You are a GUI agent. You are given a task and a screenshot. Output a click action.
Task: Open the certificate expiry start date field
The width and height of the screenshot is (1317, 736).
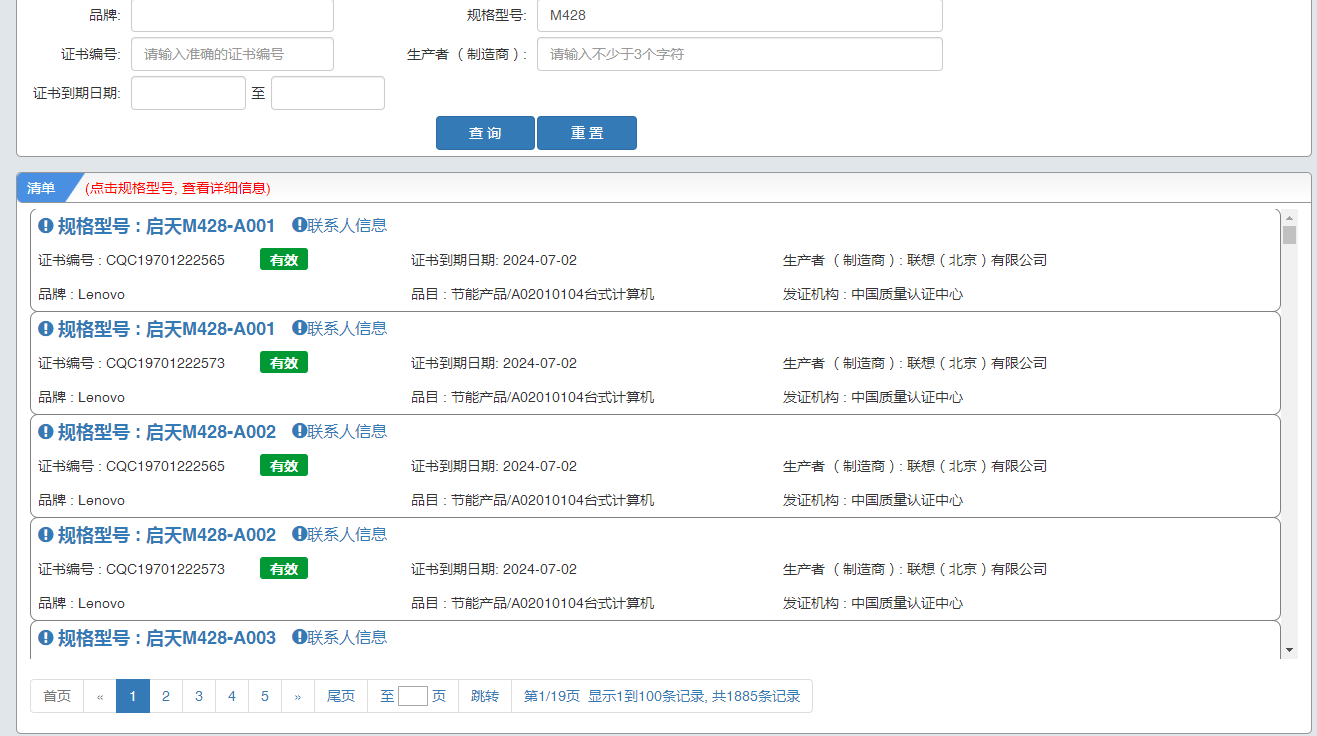click(188, 93)
